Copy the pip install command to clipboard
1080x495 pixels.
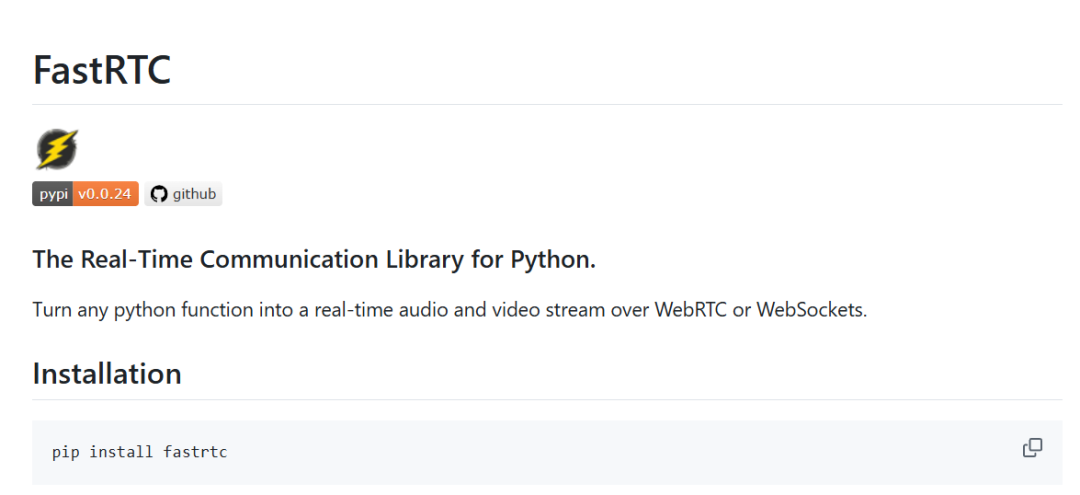pyautogui.click(x=1032, y=448)
